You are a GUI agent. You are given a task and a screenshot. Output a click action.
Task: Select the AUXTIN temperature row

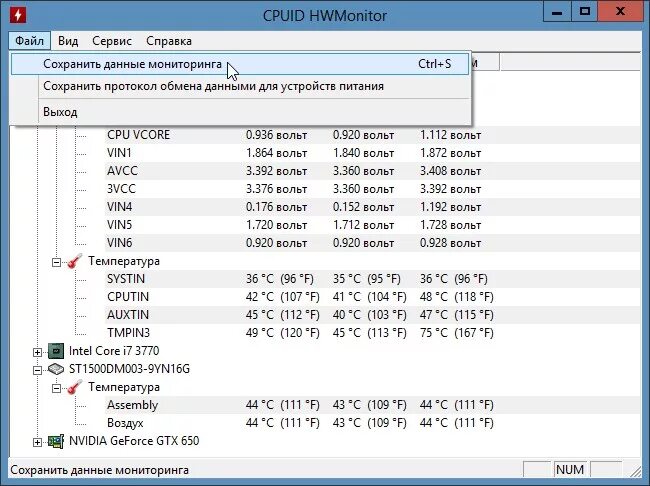(372, 315)
